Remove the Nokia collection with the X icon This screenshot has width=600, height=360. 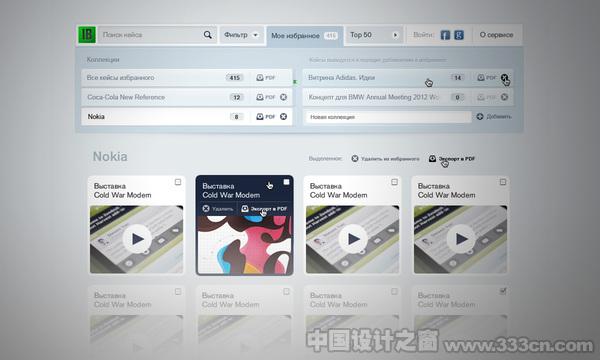[283, 117]
